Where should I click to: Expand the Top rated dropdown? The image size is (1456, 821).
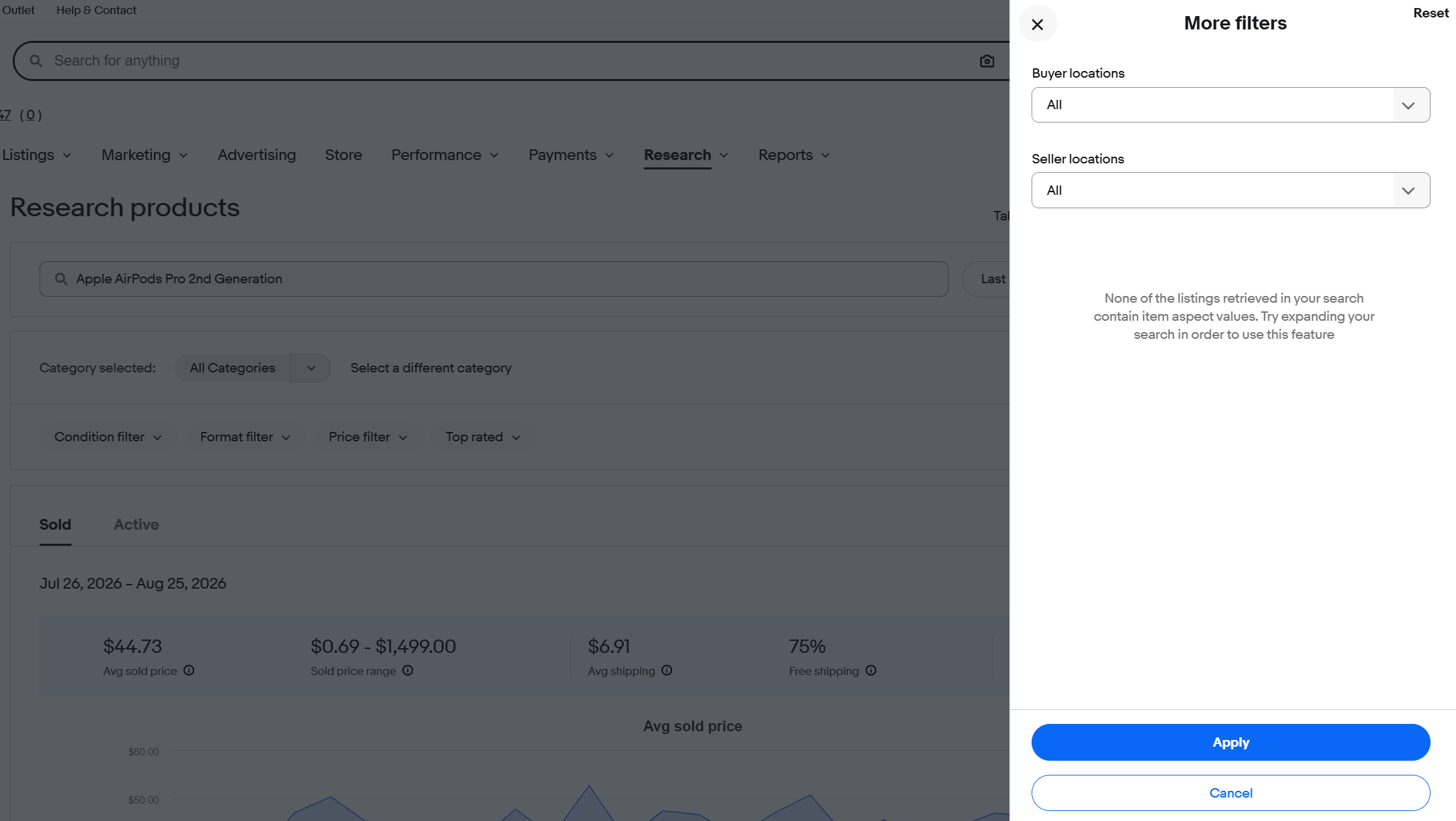coord(483,437)
